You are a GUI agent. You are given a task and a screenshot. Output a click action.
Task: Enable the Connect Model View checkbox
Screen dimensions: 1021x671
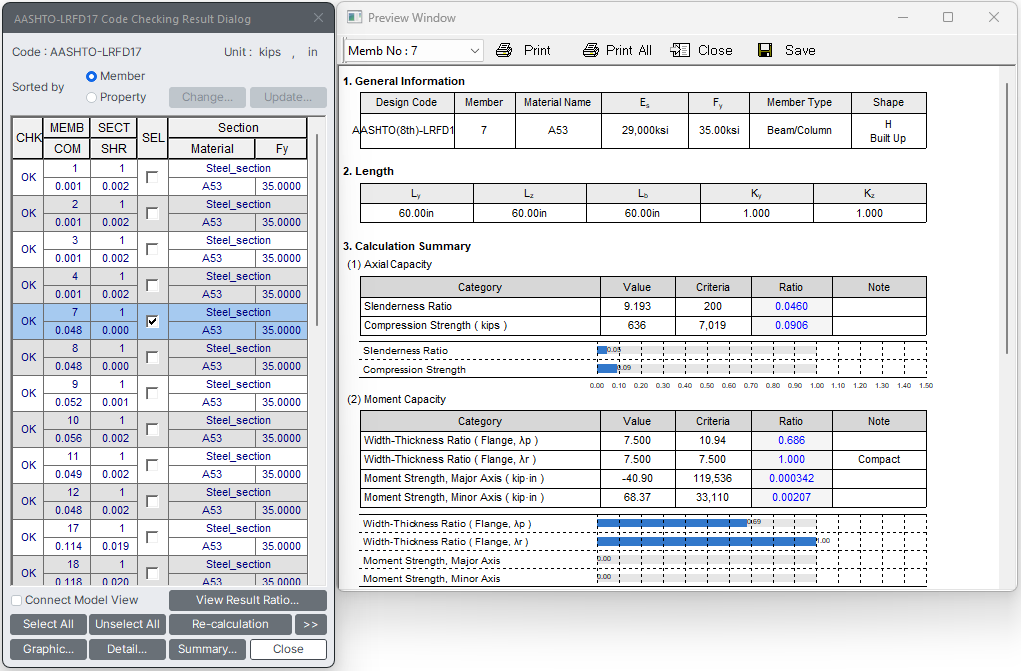[x=17, y=600]
